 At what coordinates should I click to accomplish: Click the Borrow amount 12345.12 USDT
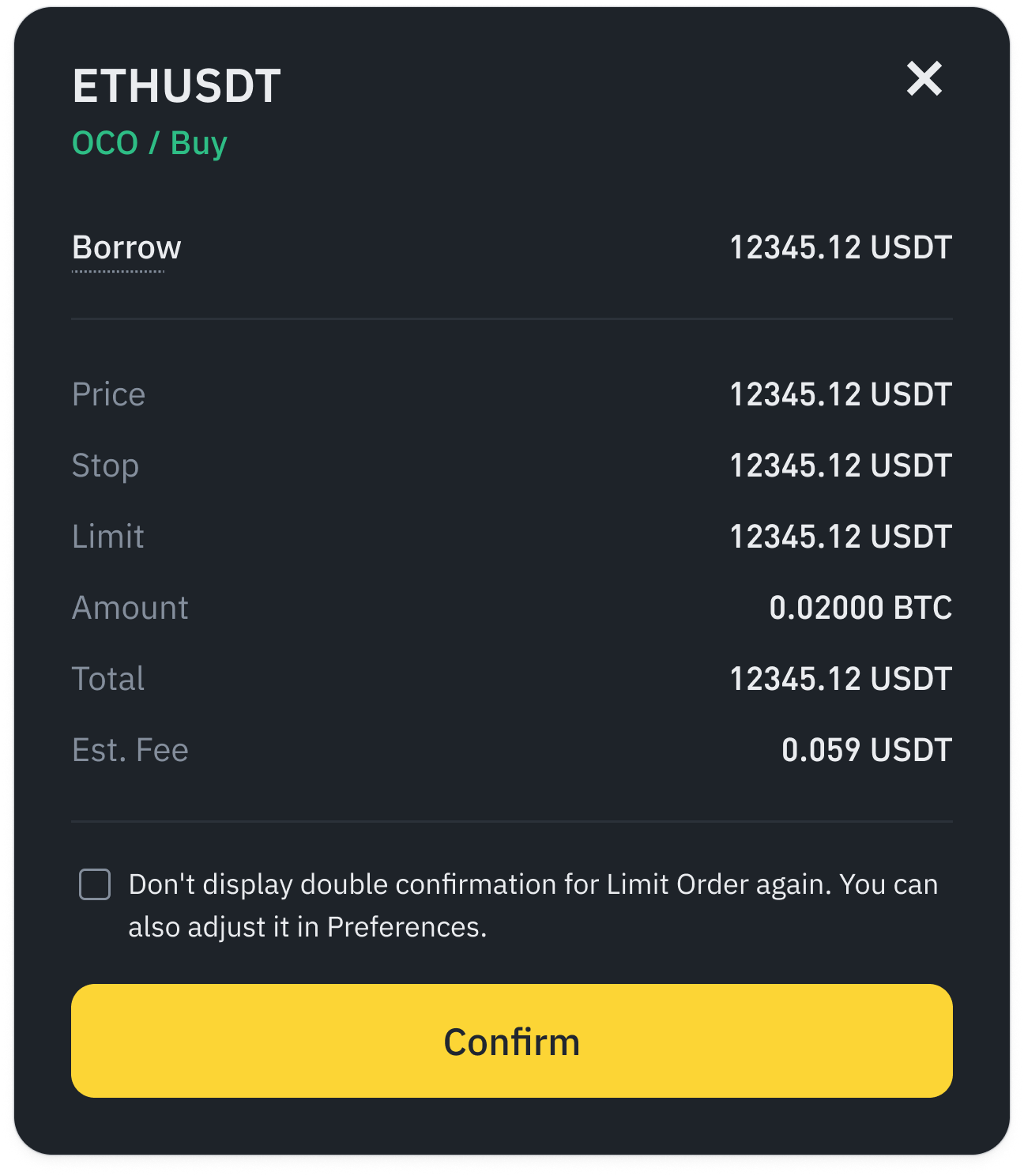[840, 248]
